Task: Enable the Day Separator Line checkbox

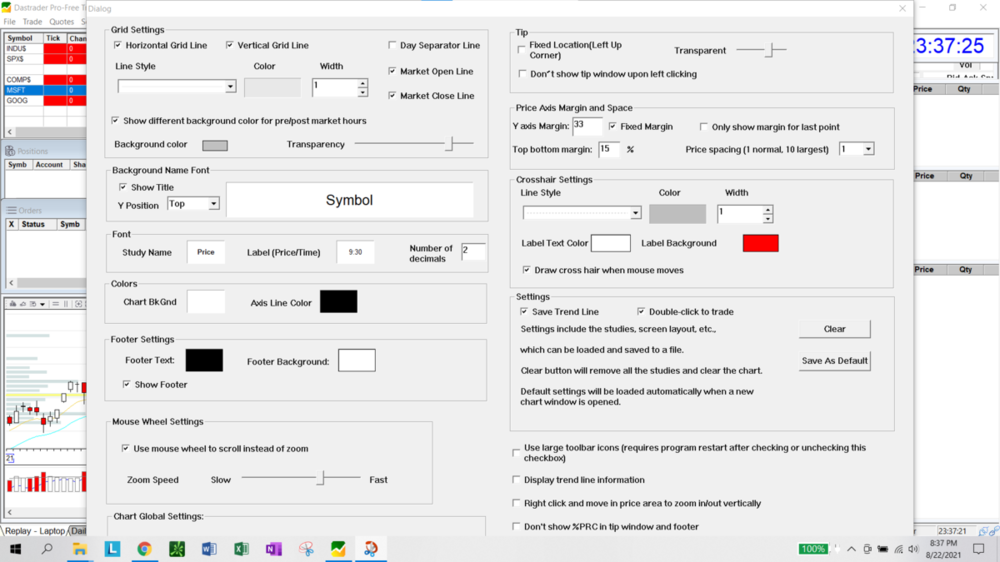Action: pyautogui.click(x=392, y=45)
